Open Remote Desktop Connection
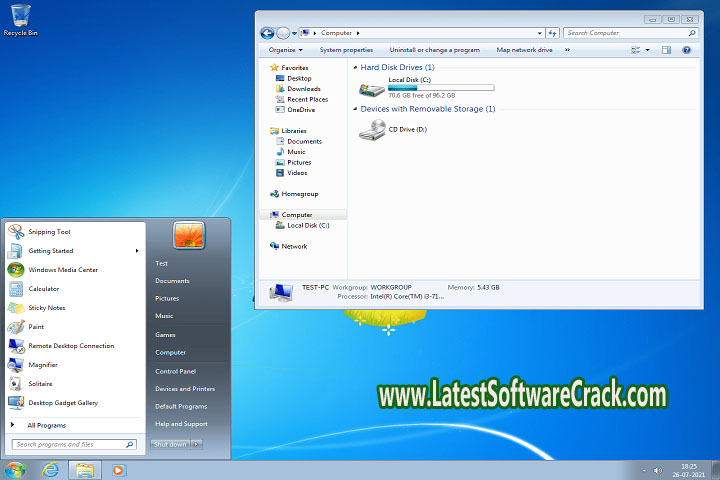The width and height of the screenshot is (720, 480). pos(70,346)
